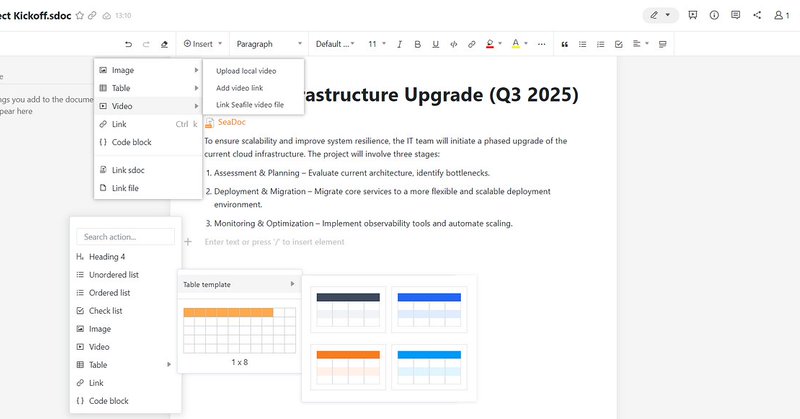Viewport: 800px width, 419px height.
Task: Choose Link sdoc in the Insert menu
Action: 148,170
